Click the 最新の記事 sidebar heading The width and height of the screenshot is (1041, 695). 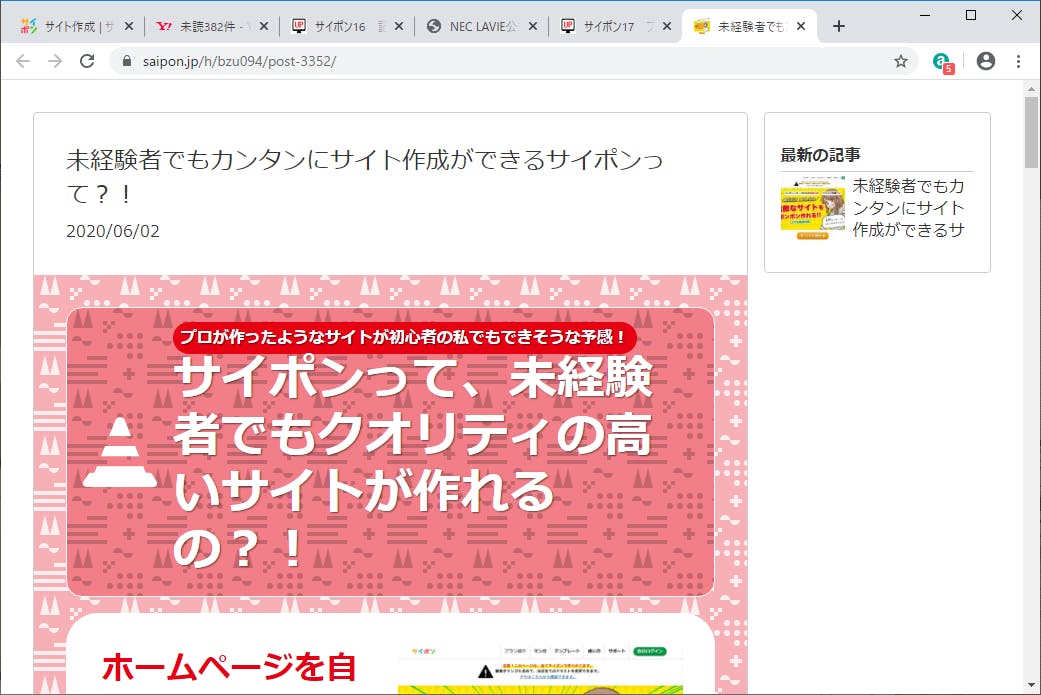pyautogui.click(x=821, y=155)
